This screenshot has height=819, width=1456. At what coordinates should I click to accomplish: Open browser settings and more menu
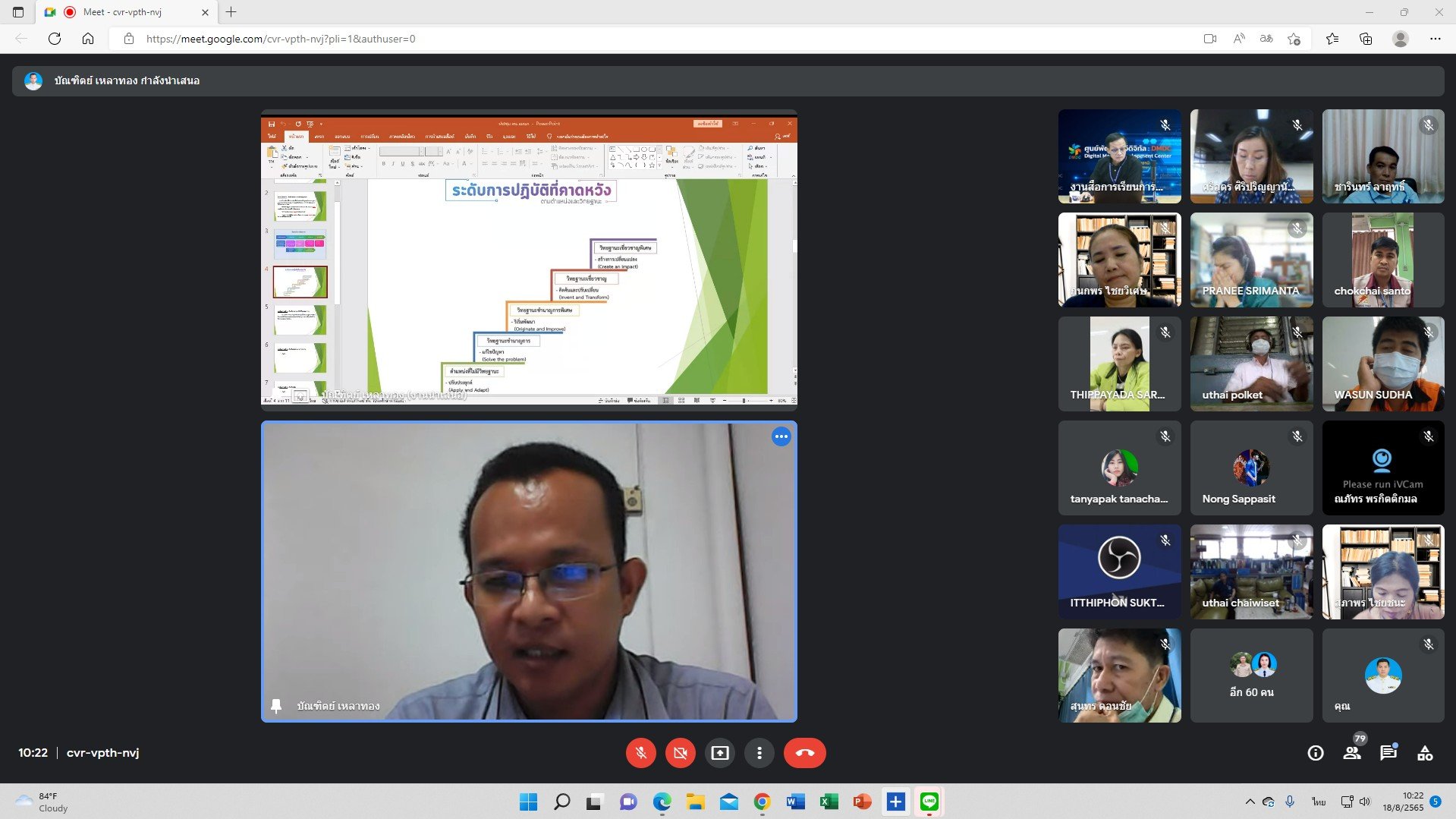pyautogui.click(x=1435, y=39)
